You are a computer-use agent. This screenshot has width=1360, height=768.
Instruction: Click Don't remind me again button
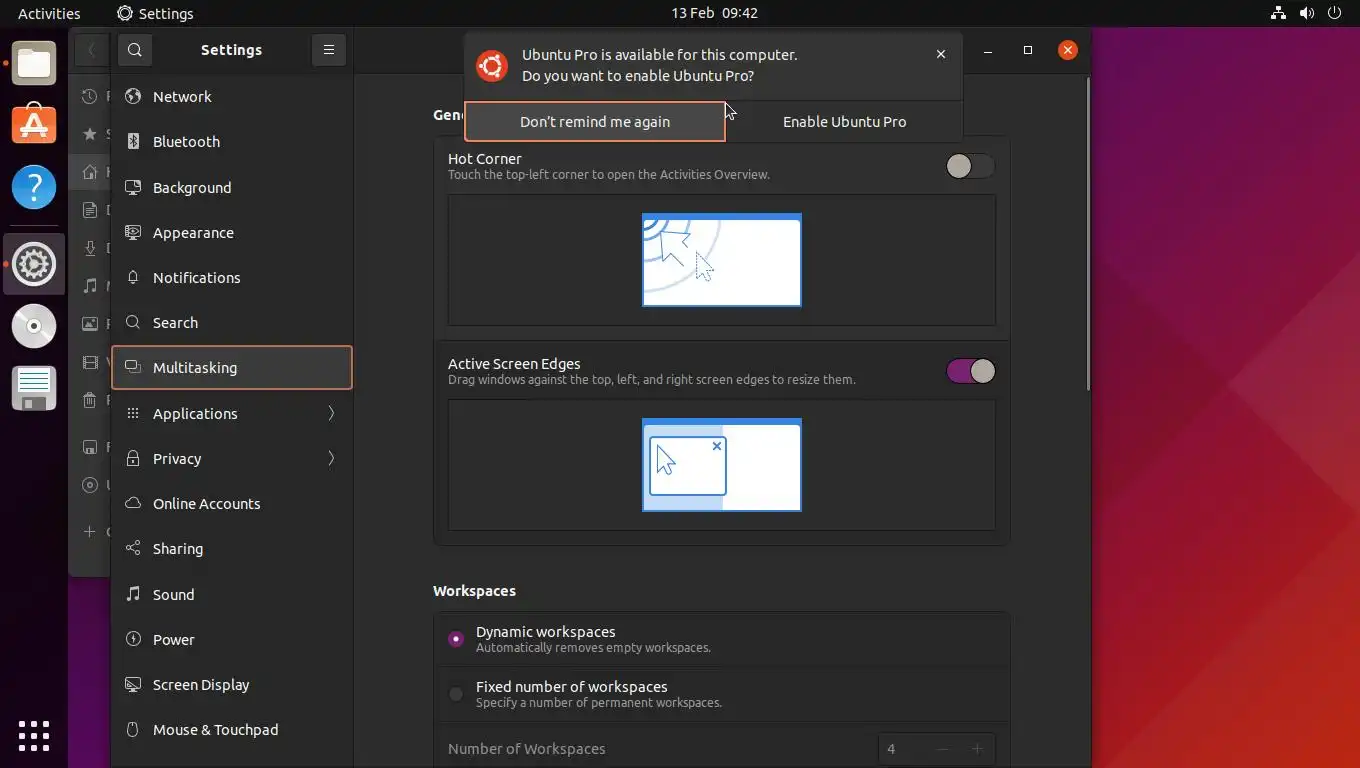[x=595, y=122]
